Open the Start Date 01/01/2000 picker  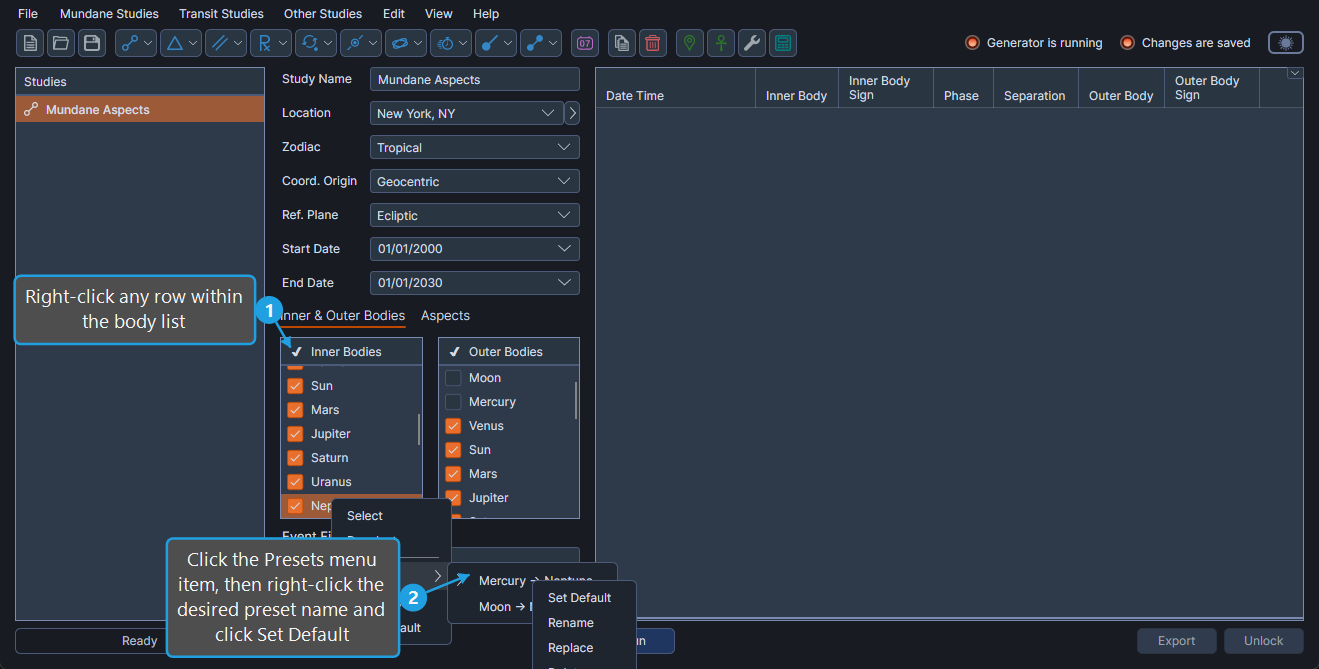click(475, 249)
